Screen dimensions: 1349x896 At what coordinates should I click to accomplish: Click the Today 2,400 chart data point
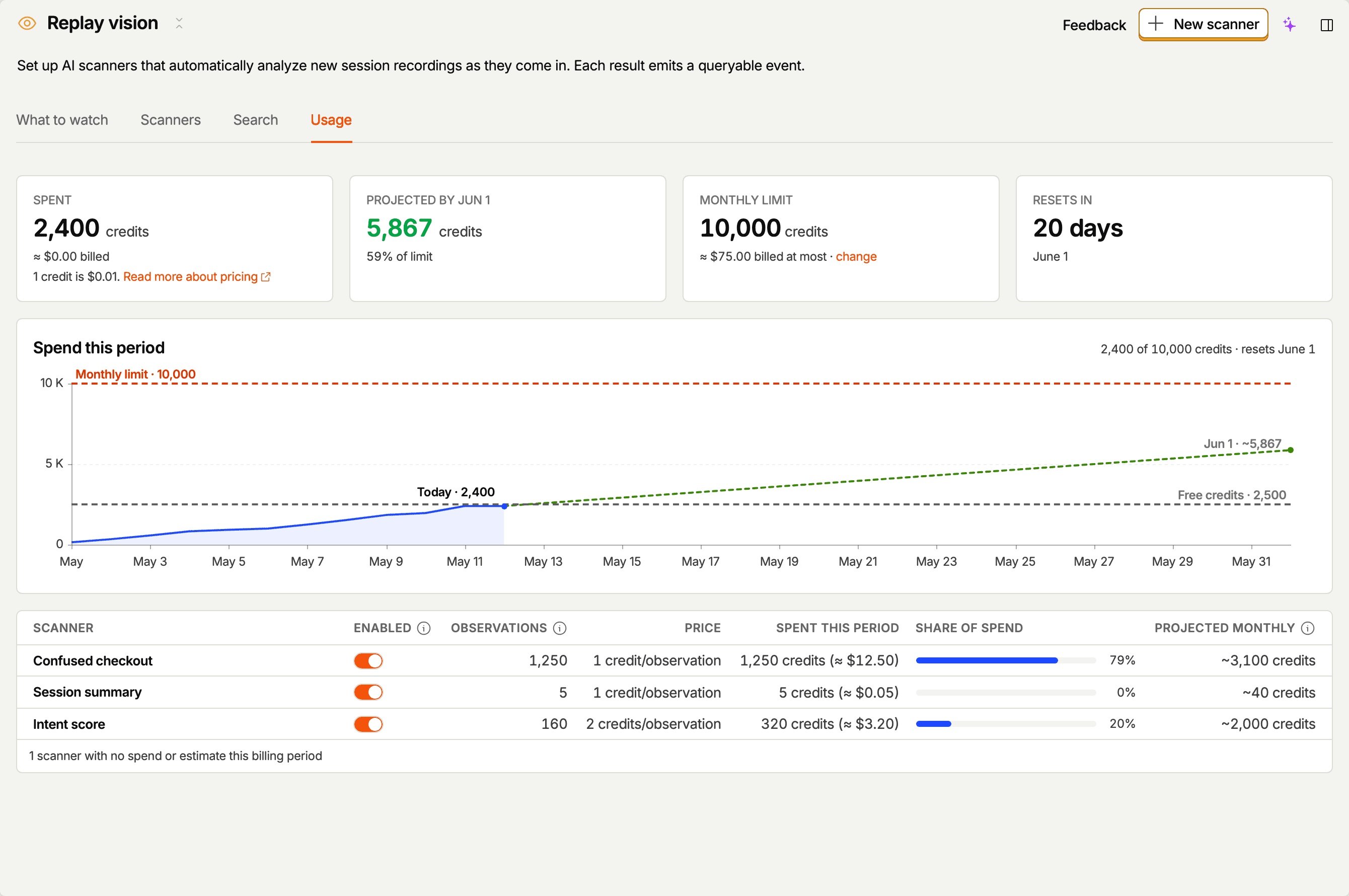pyautogui.click(x=504, y=506)
